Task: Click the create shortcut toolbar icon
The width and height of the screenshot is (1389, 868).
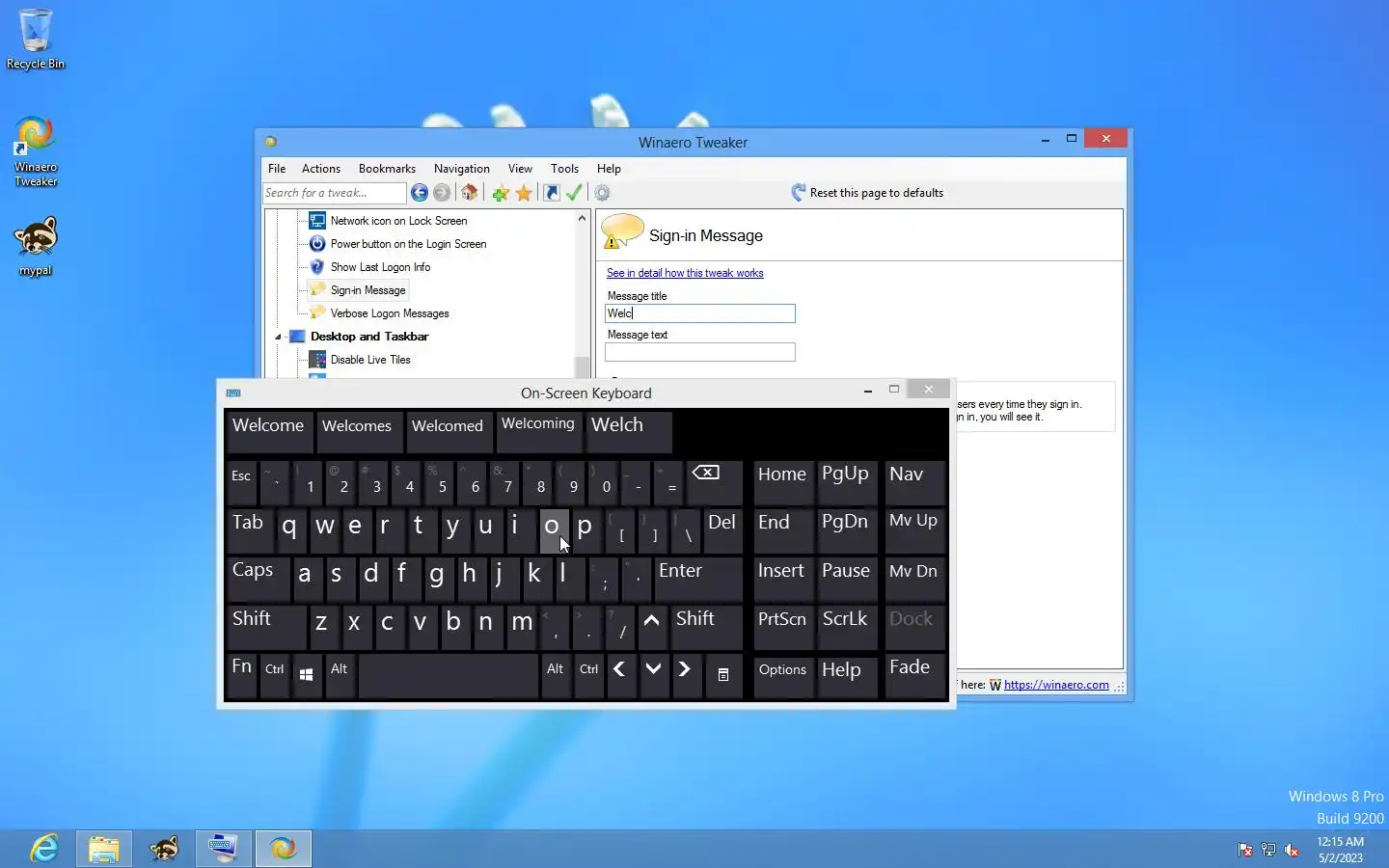Action: coord(552,193)
